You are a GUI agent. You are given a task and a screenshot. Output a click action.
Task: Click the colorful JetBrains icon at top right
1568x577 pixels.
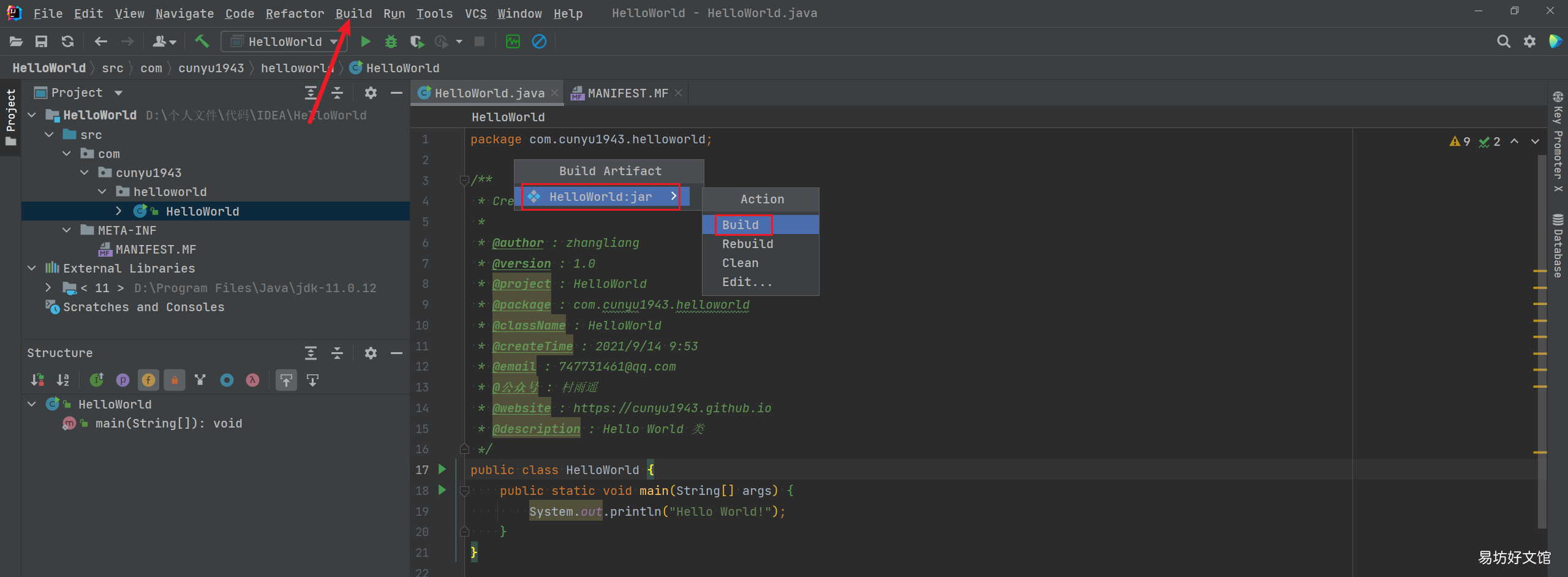pyautogui.click(x=1555, y=42)
